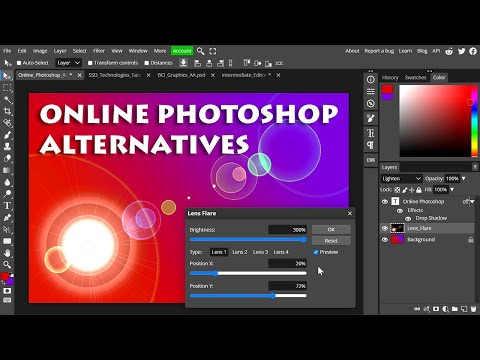The image size is (480, 360).
Task: Open the search magnifier in menu bar
Action: pos(200,51)
